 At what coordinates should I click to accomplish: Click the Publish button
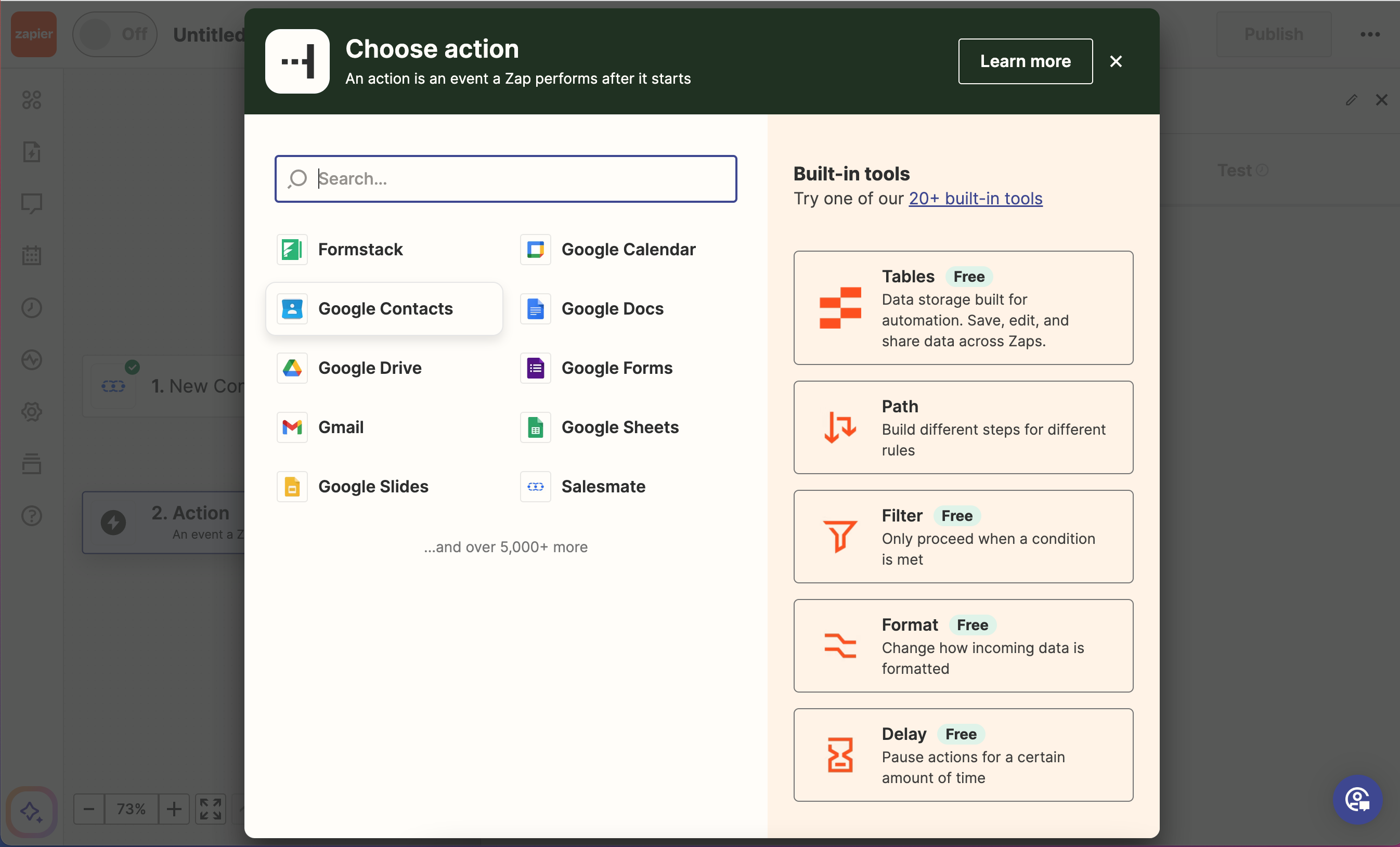[1273, 34]
